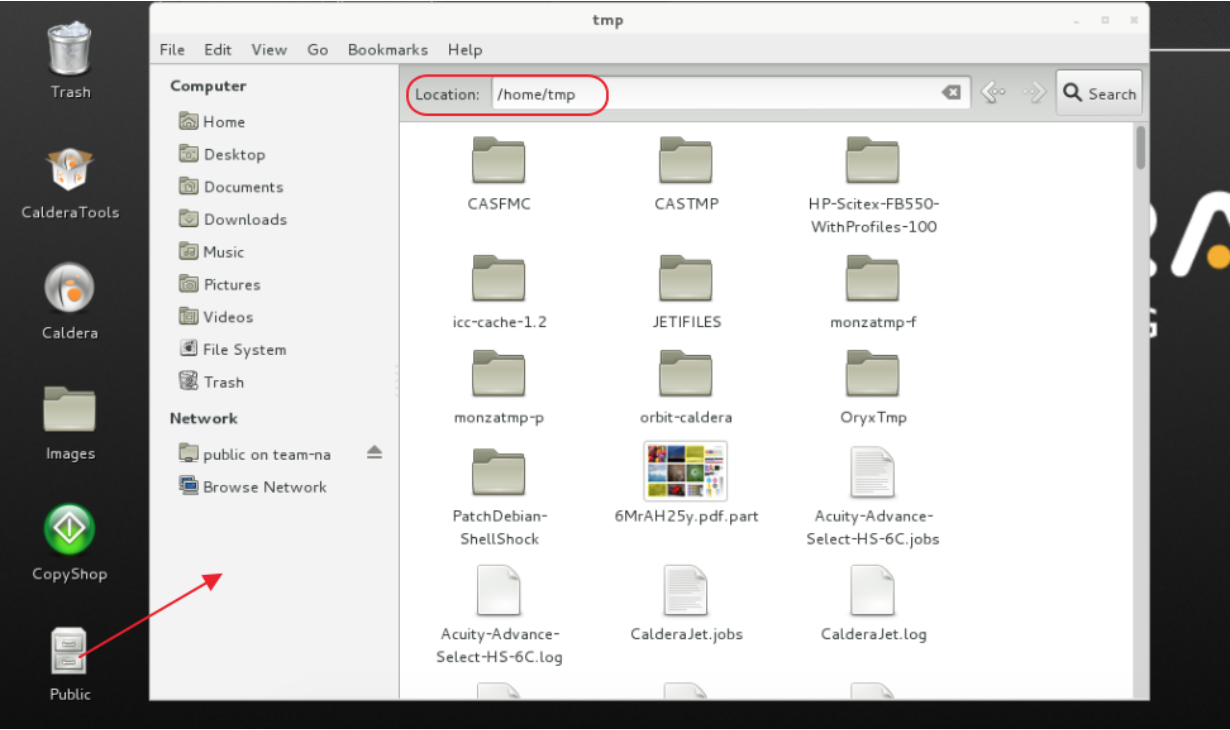Open the Bookmarks menu

[x=387, y=49]
